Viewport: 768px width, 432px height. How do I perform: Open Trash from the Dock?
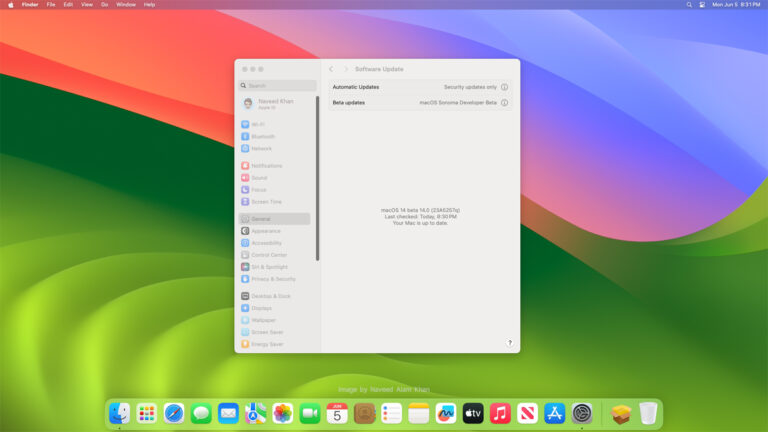tap(648, 413)
